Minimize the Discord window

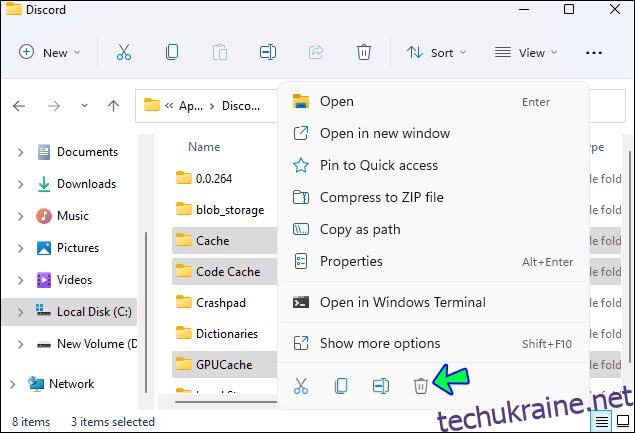tap(524, 9)
